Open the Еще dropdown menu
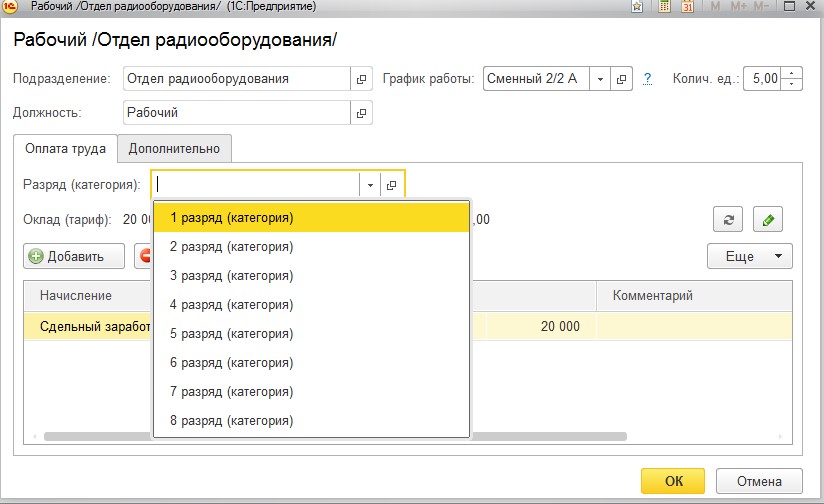Viewport: 824px width, 504px height. (x=749, y=256)
